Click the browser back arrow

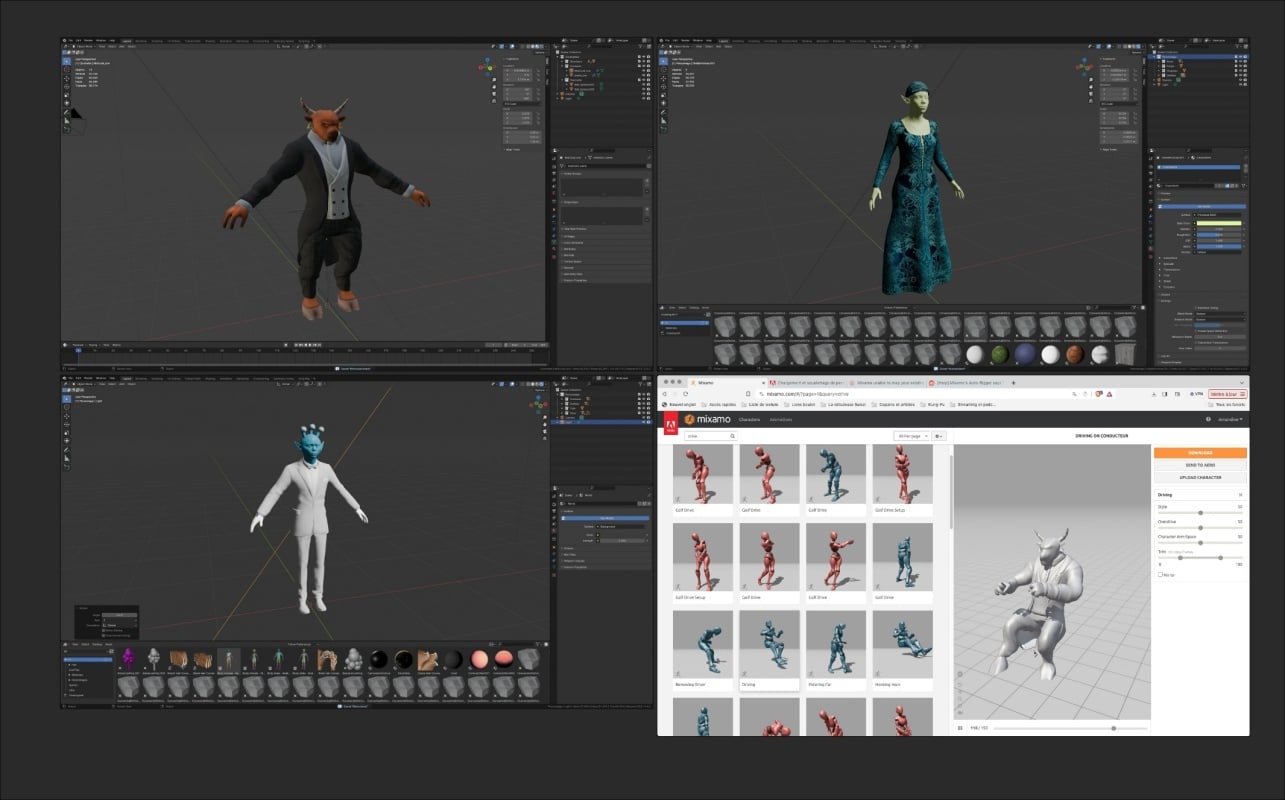pos(665,394)
